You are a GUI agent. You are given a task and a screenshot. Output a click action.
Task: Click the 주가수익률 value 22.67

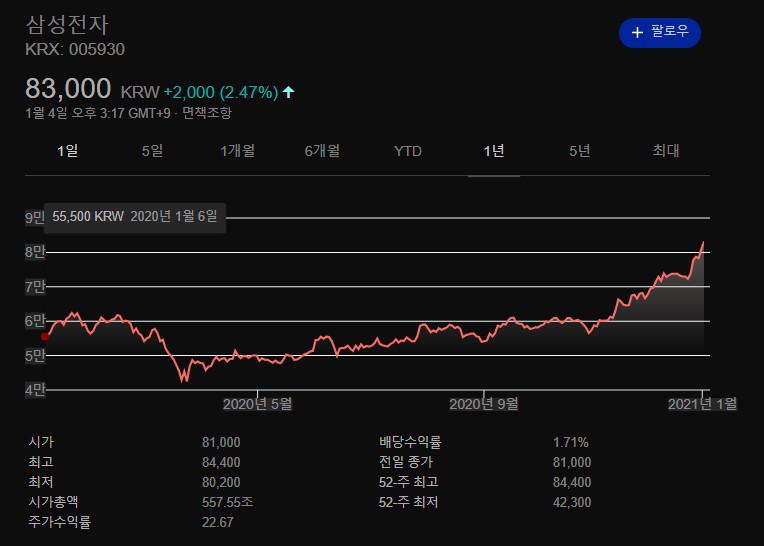(218, 522)
